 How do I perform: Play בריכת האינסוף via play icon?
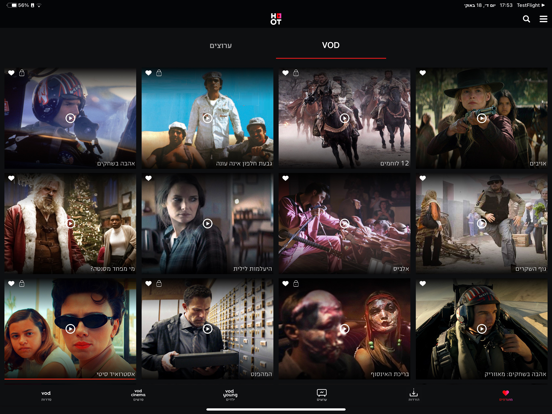pyautogui.click(x=344, y=328)
